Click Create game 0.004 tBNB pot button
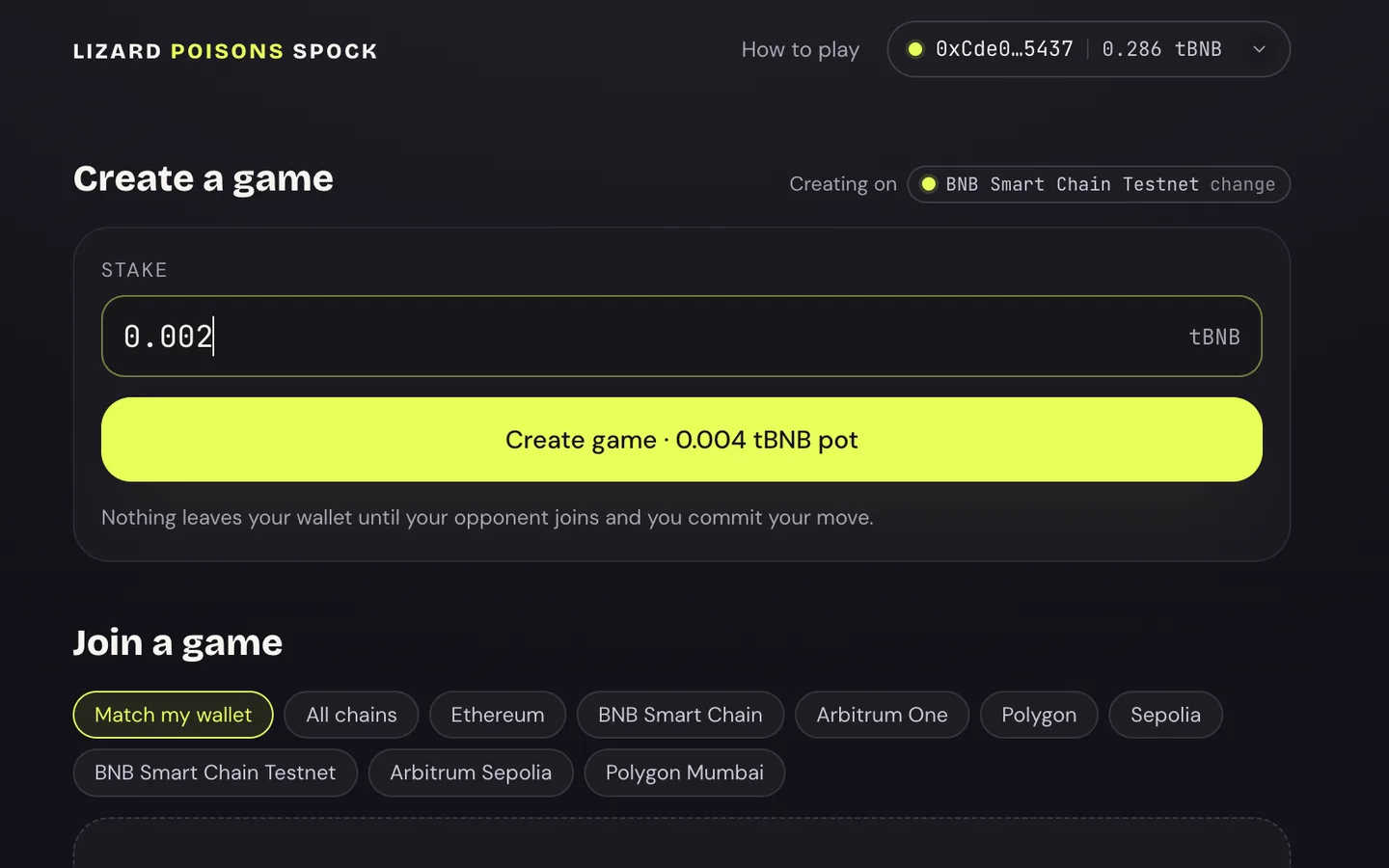 pyautogui.click(x=682, y=440)
